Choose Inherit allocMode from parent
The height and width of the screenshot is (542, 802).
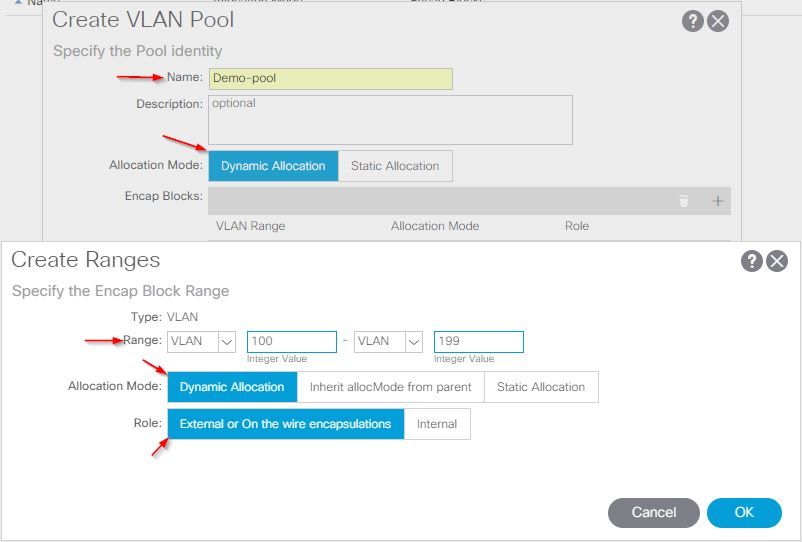pyautogui.click(x=391, y=387)
